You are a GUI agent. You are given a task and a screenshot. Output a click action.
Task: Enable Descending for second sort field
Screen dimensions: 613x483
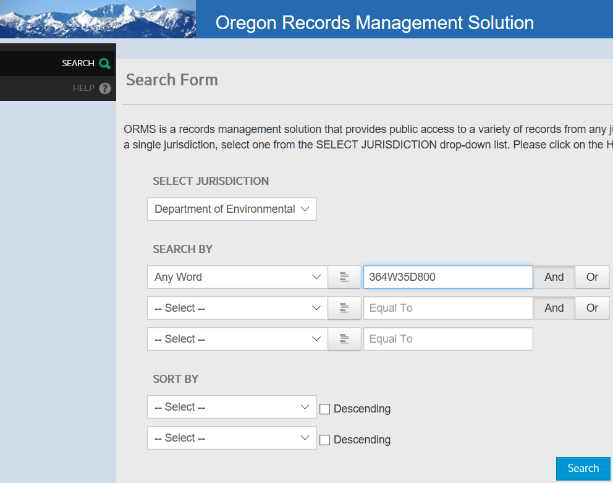[324, 440]
